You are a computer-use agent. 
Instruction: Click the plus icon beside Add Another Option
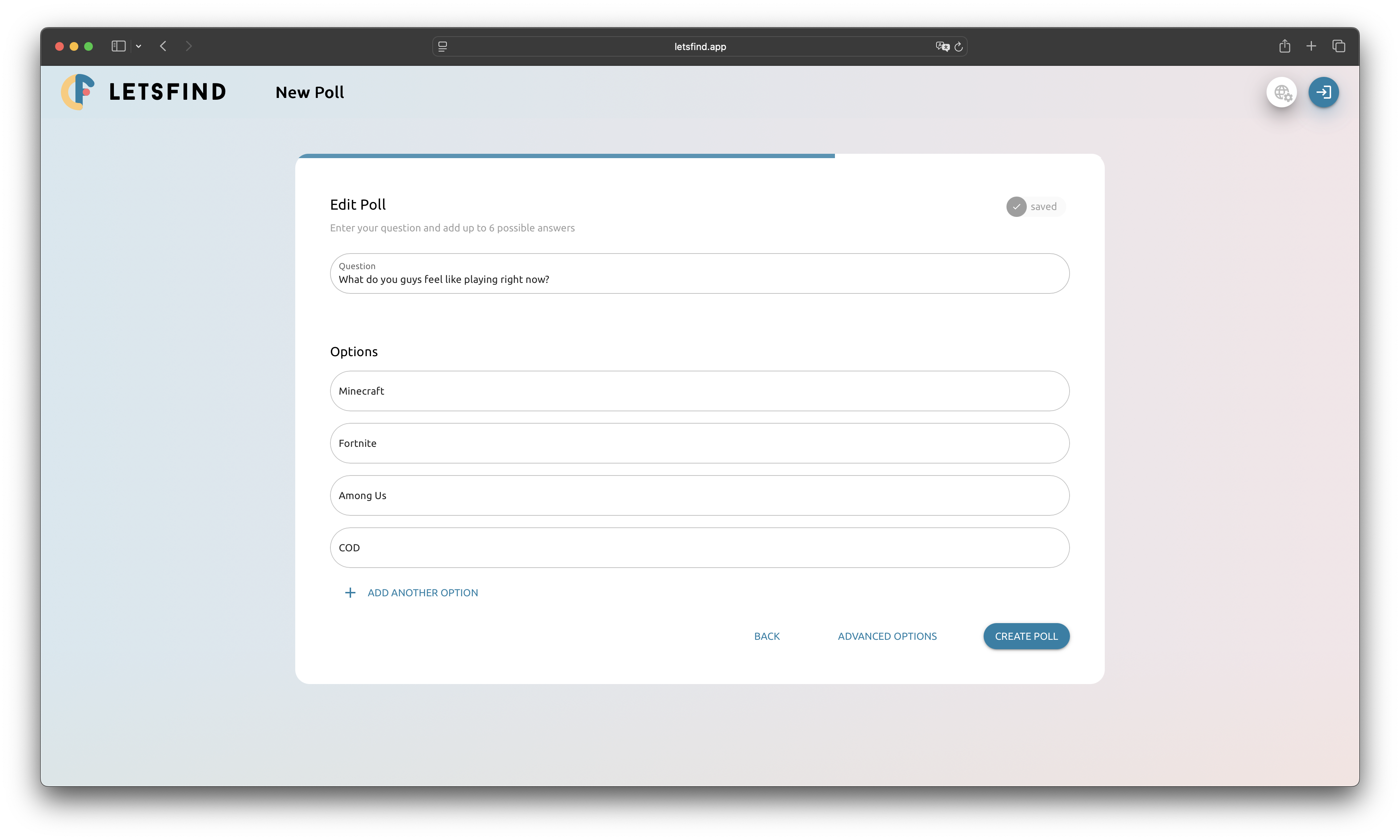350,593
